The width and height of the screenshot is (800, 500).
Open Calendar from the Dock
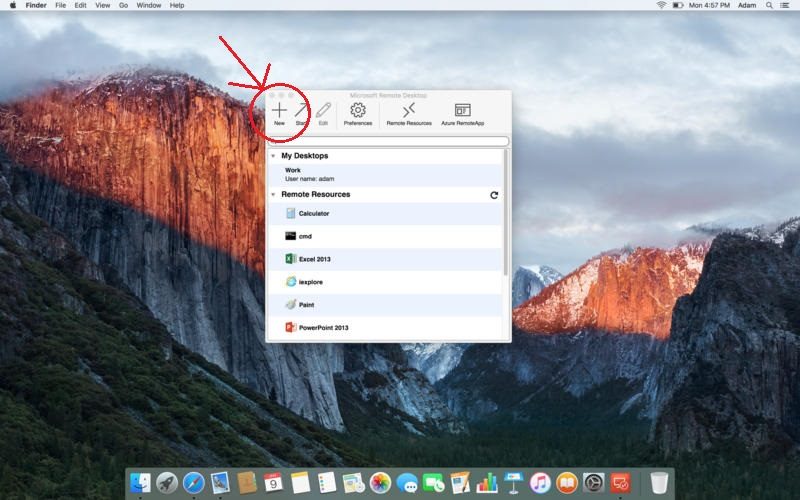tap(273, 482)
